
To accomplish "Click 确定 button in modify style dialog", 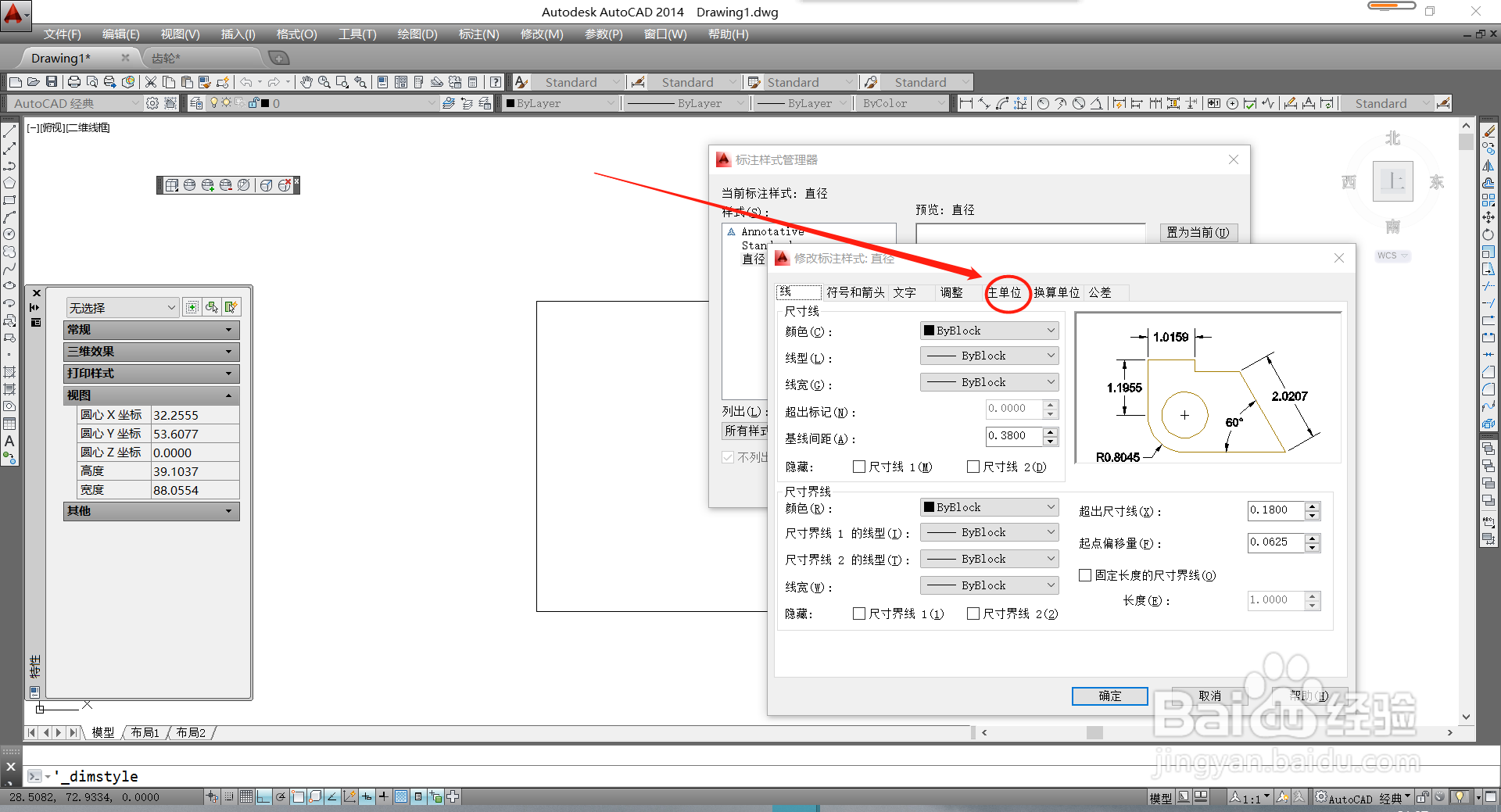I will (x=1109, y=696).
